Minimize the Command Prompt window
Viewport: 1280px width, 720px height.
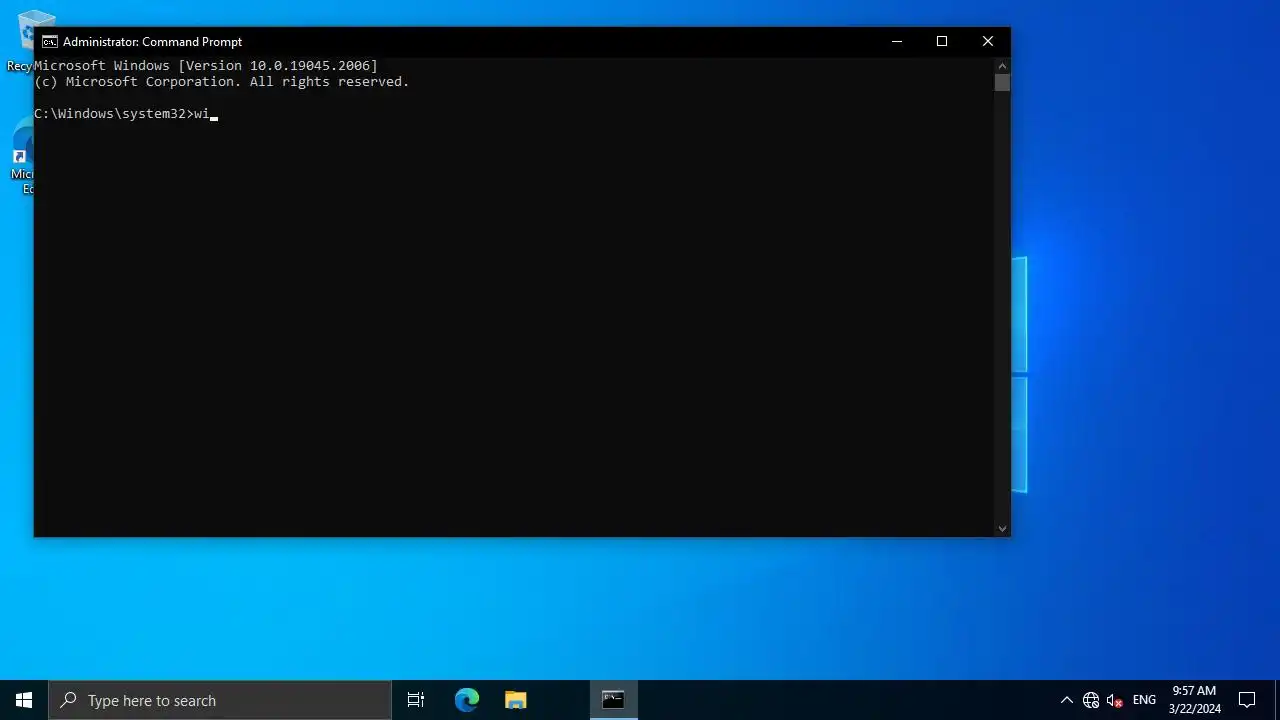coord(897,41)
